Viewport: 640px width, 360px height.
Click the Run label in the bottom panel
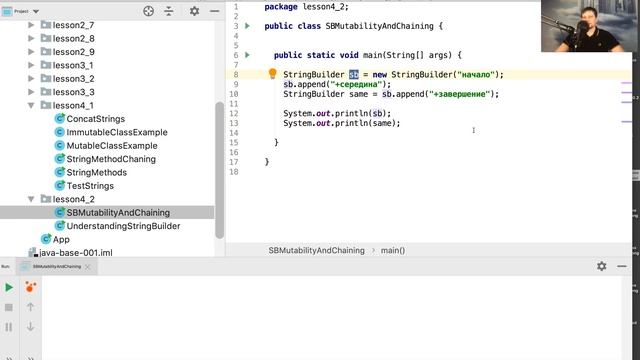(5, 267)
